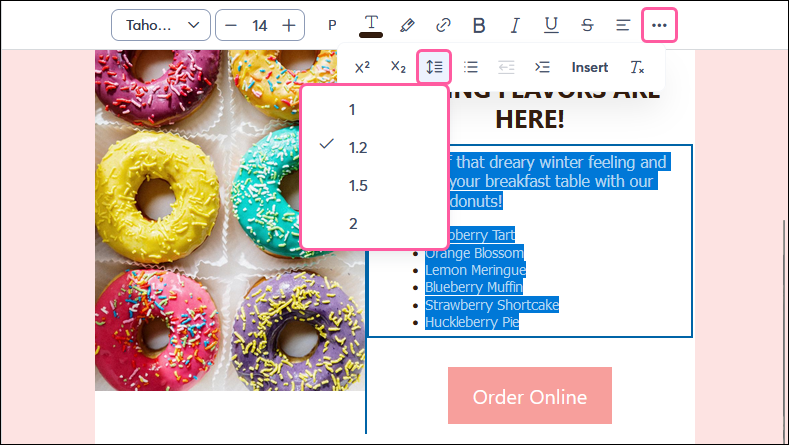Choose line spacing 2
This screenshot has height=445, width=789.
click(x=375, y=224)
